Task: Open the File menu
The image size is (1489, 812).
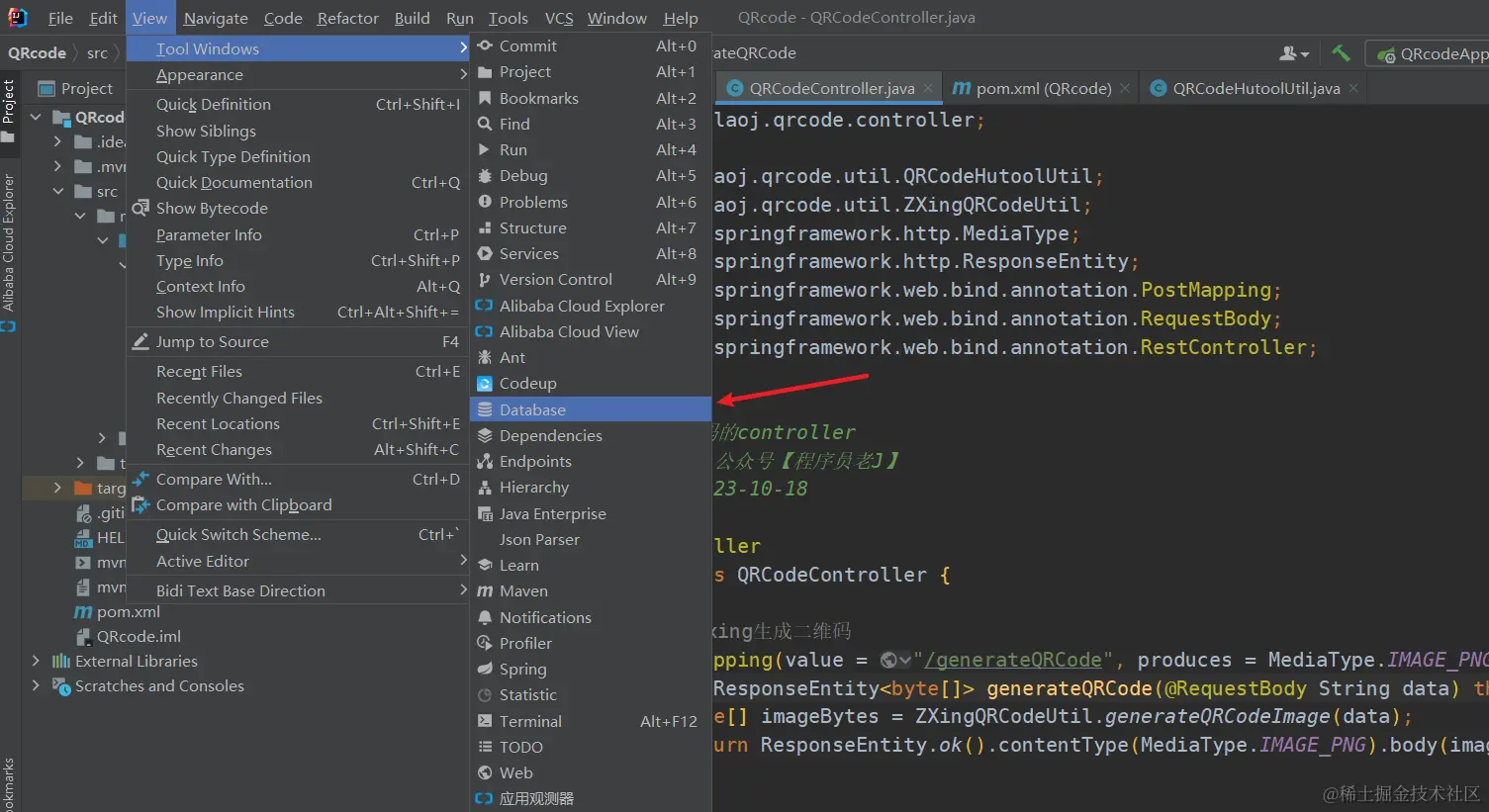Action: pyautogui.click(x=60, y=18)
